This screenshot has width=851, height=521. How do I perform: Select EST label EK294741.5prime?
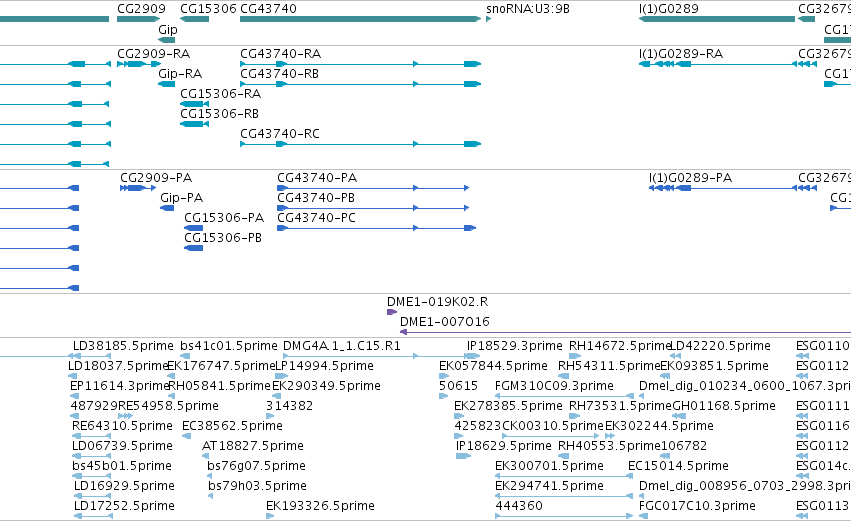click(x=549, y=487)
